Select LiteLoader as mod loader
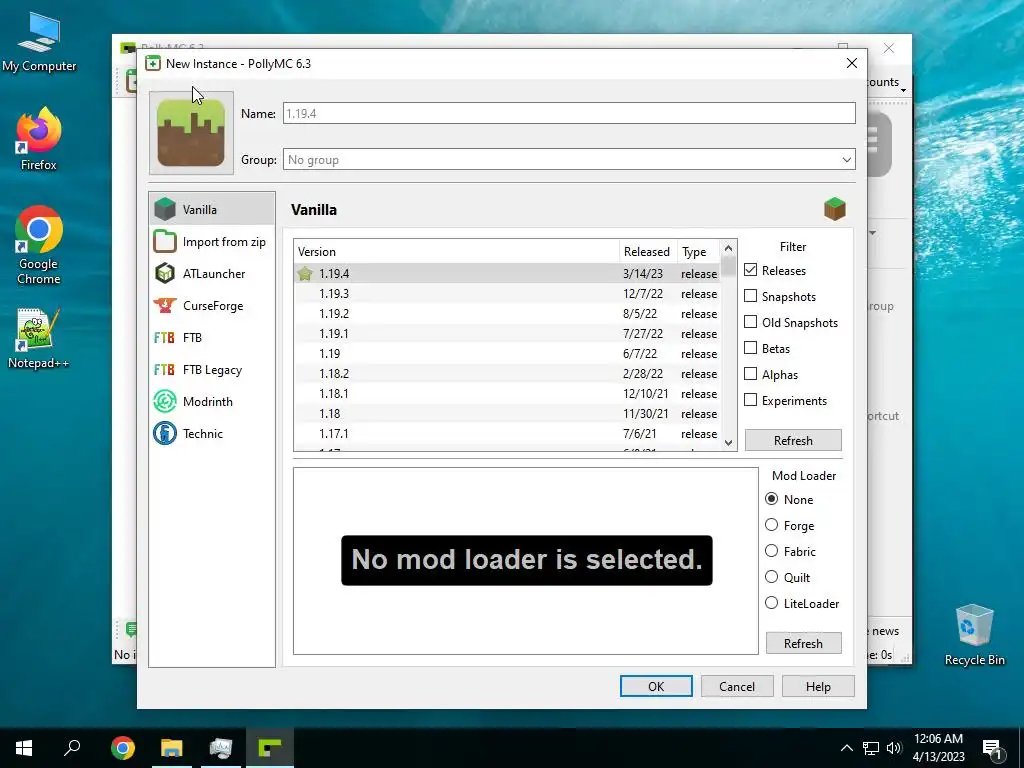 tap(772, 603)
